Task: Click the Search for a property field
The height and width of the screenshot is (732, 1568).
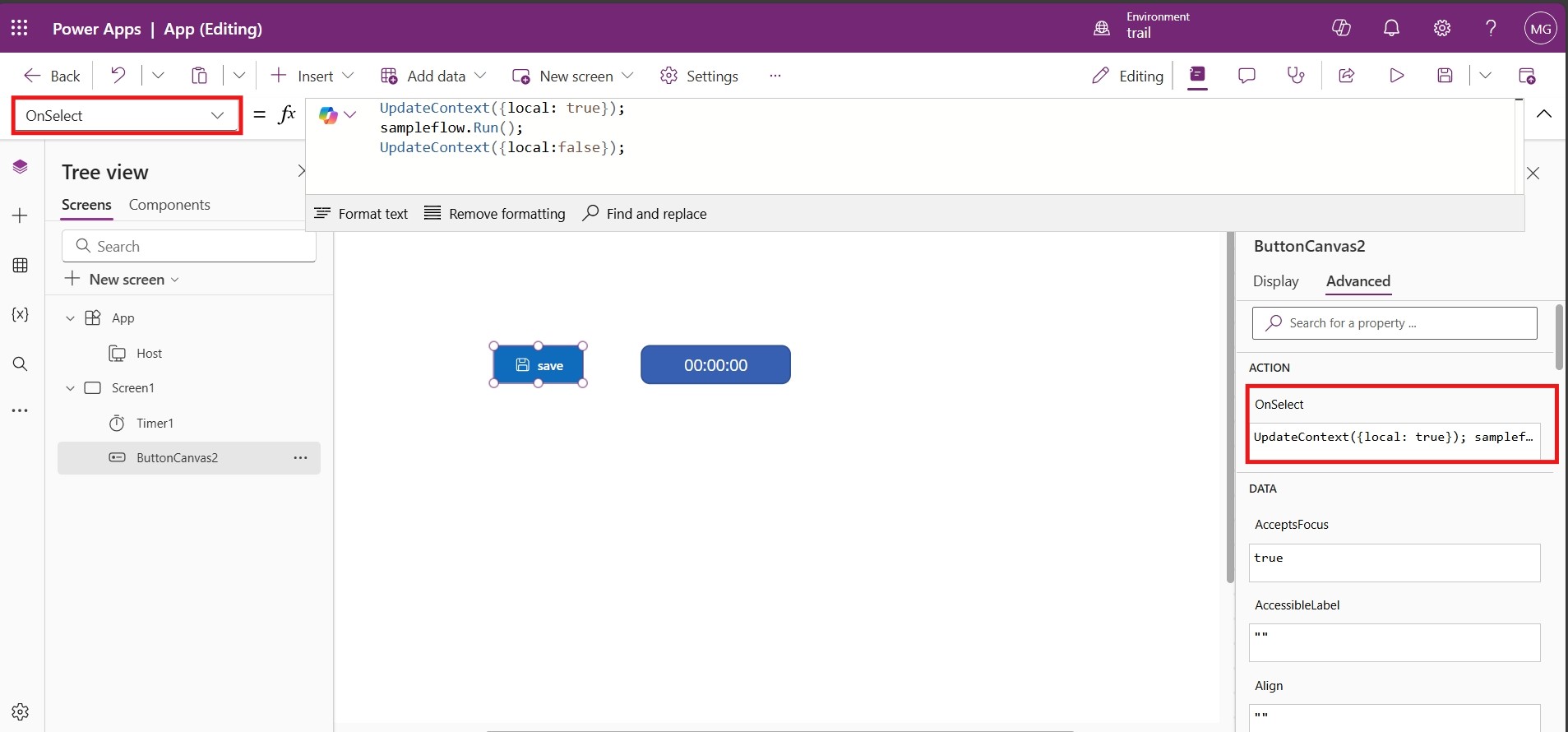Action: [x=1395, y=323]
